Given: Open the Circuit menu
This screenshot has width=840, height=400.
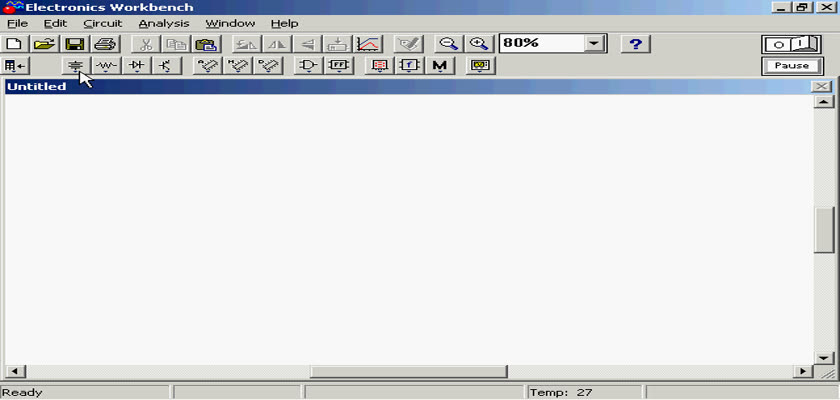Looking at the screenshot, I should tap(102, 23).
